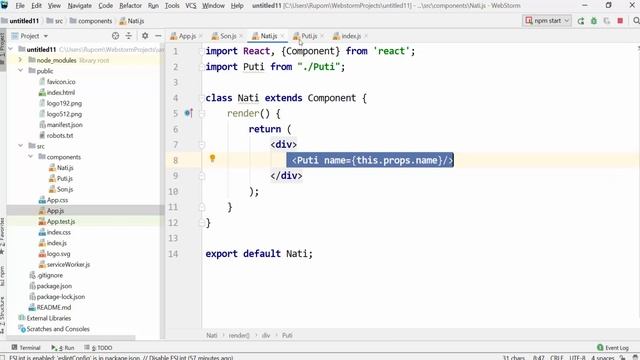Screen dimensions: 640x360
Task: Select External Libraries node
Action: [49, 318]
